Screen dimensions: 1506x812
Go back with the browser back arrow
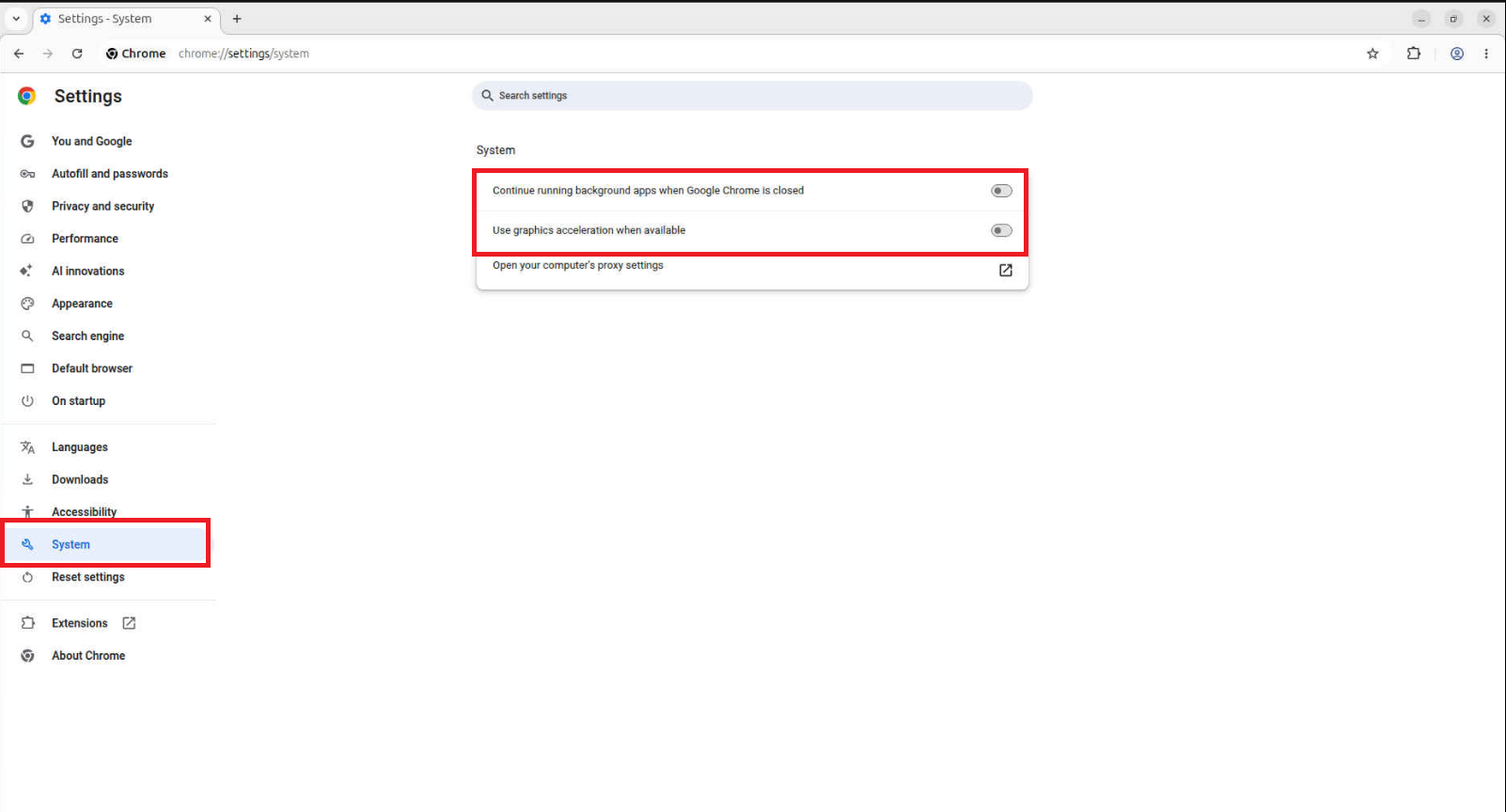[19, 54]
